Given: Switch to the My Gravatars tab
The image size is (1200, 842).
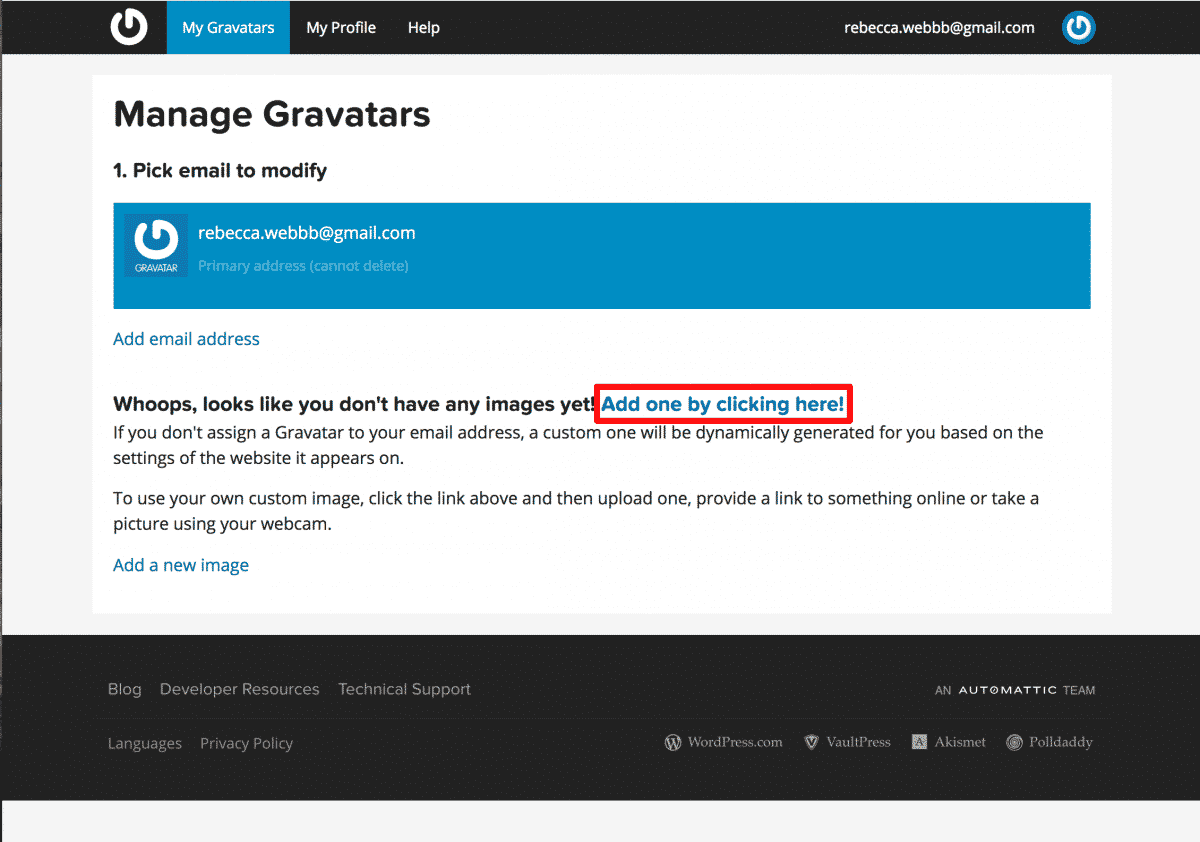Looking at the screenshot, I should pyautogui.click(x=227, y=27).
